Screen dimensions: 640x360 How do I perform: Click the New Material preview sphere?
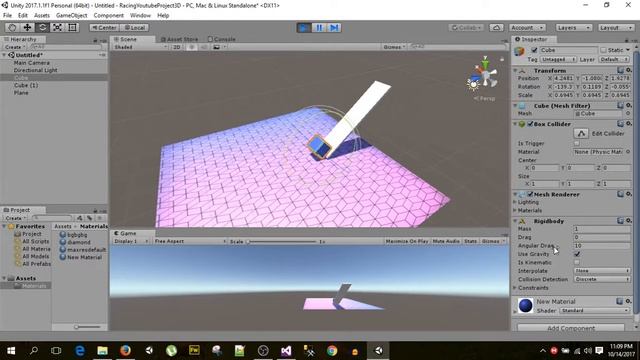click(x=526, y=305)
